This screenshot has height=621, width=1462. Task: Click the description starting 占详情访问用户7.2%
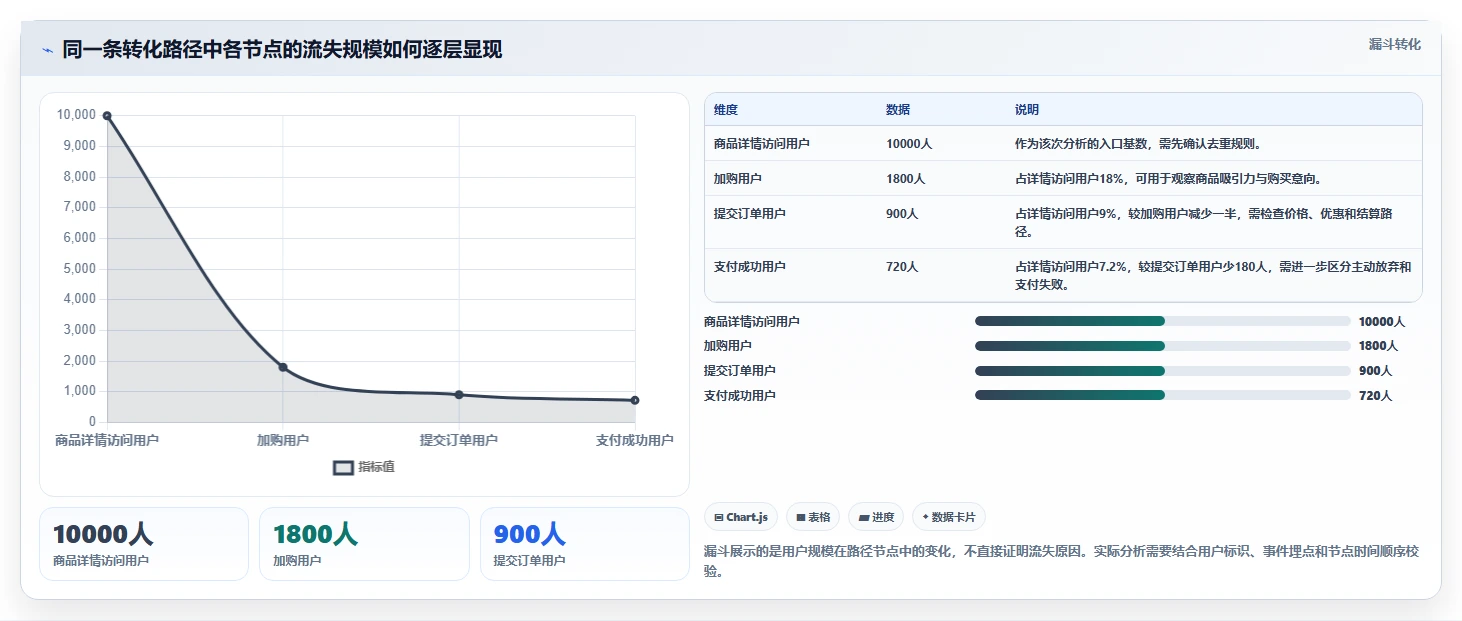1213,276
